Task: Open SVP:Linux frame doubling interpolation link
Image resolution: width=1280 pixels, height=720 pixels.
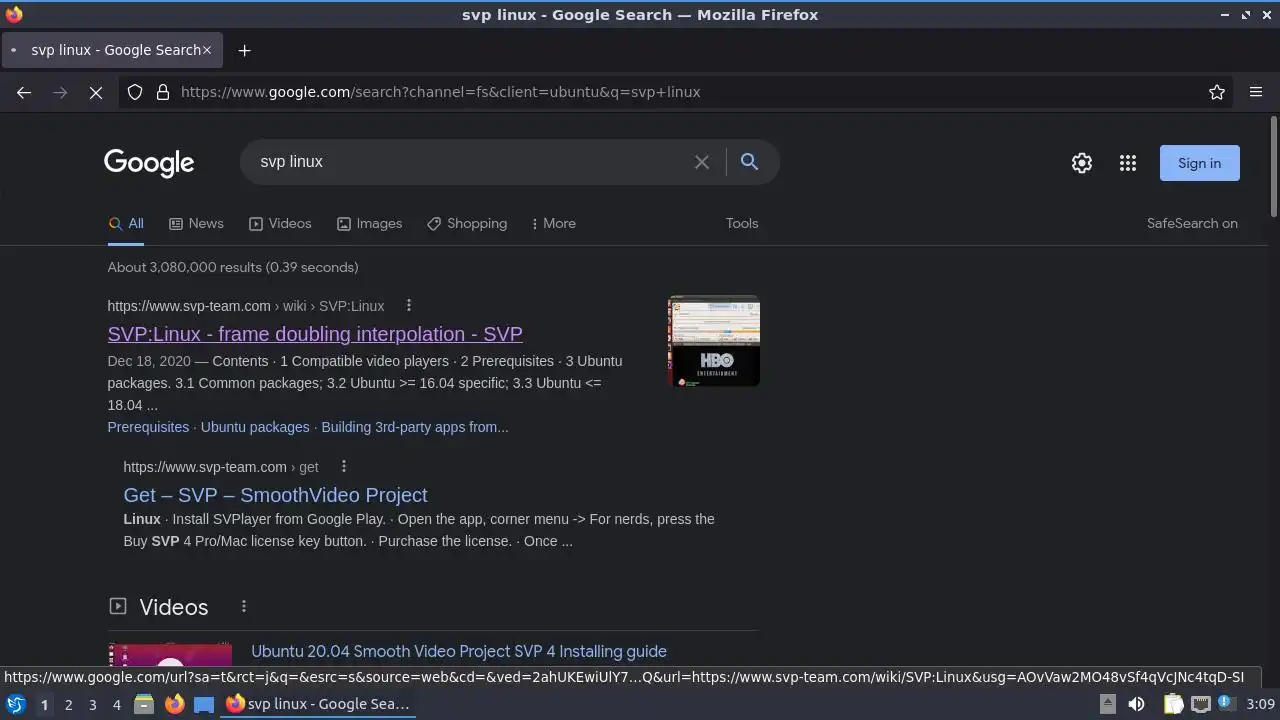Action: pos(315,334)
